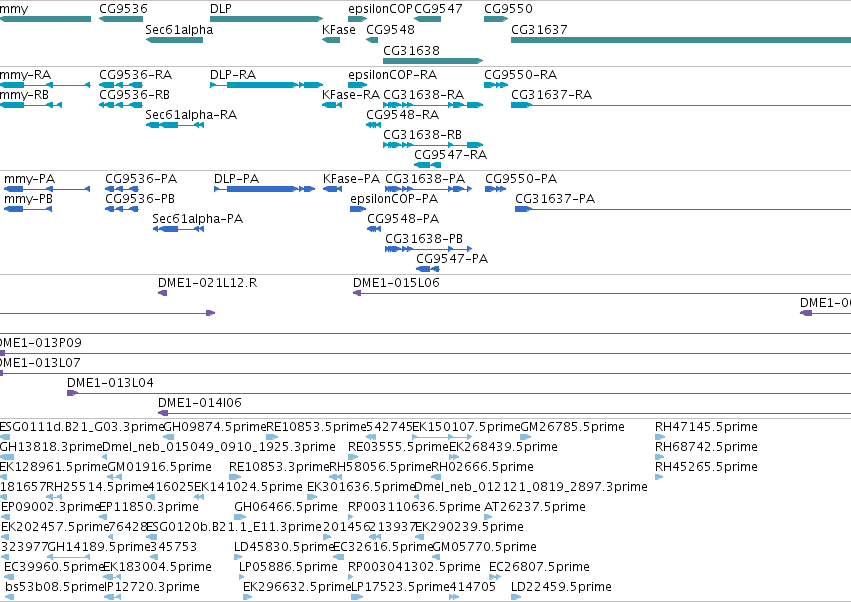Viewport: 851px width, 602px height.
Task: Select the DLP-PA protein
Action: 264,189
